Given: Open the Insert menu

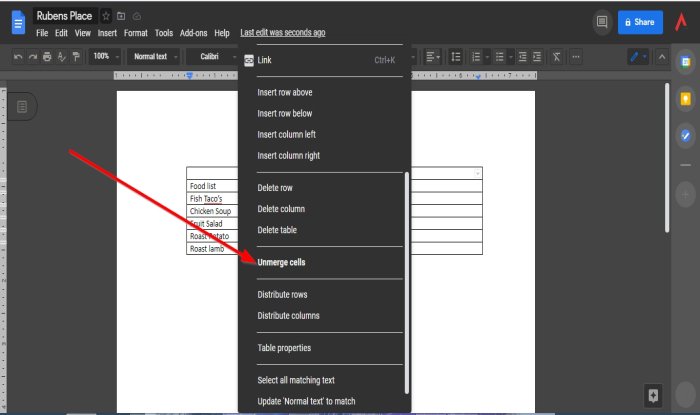Looking at the screenshot, I should pos(107,33).
